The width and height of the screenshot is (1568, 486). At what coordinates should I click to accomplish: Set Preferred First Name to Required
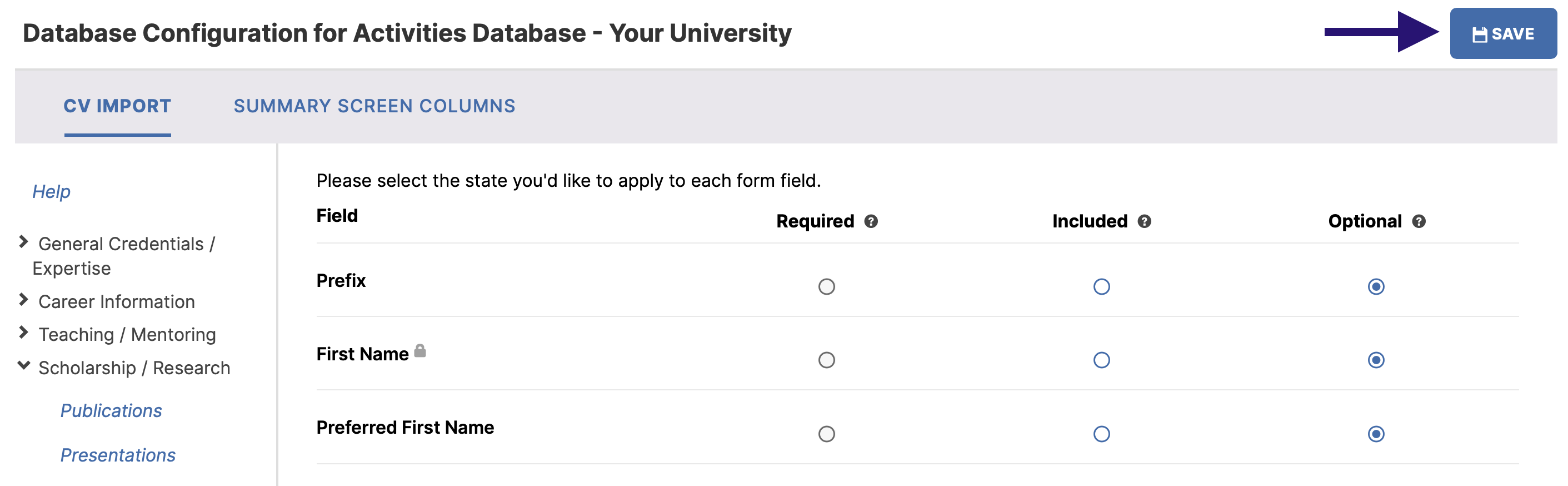826,434
